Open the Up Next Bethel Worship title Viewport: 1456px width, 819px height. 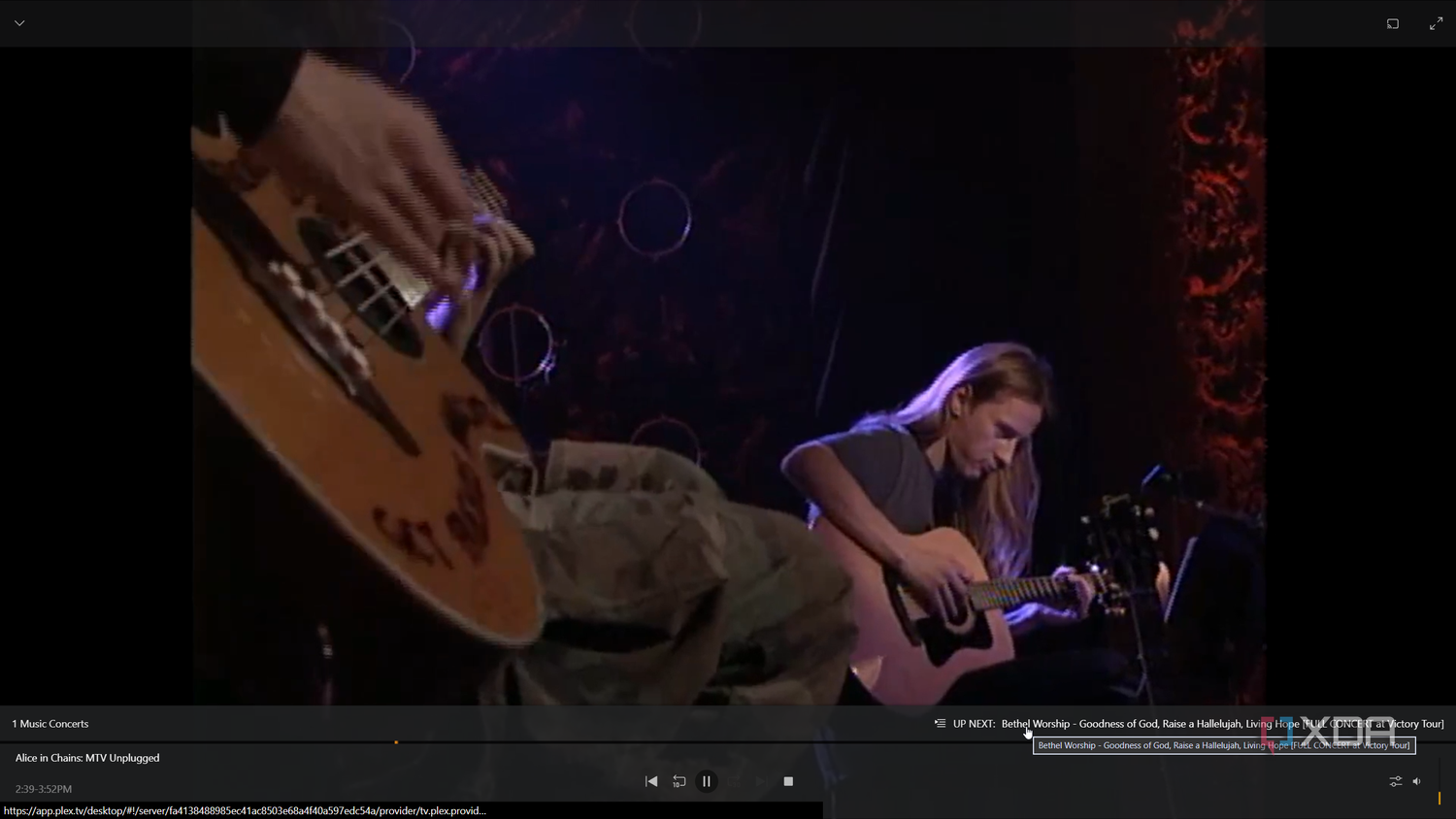pos(1222,724)
